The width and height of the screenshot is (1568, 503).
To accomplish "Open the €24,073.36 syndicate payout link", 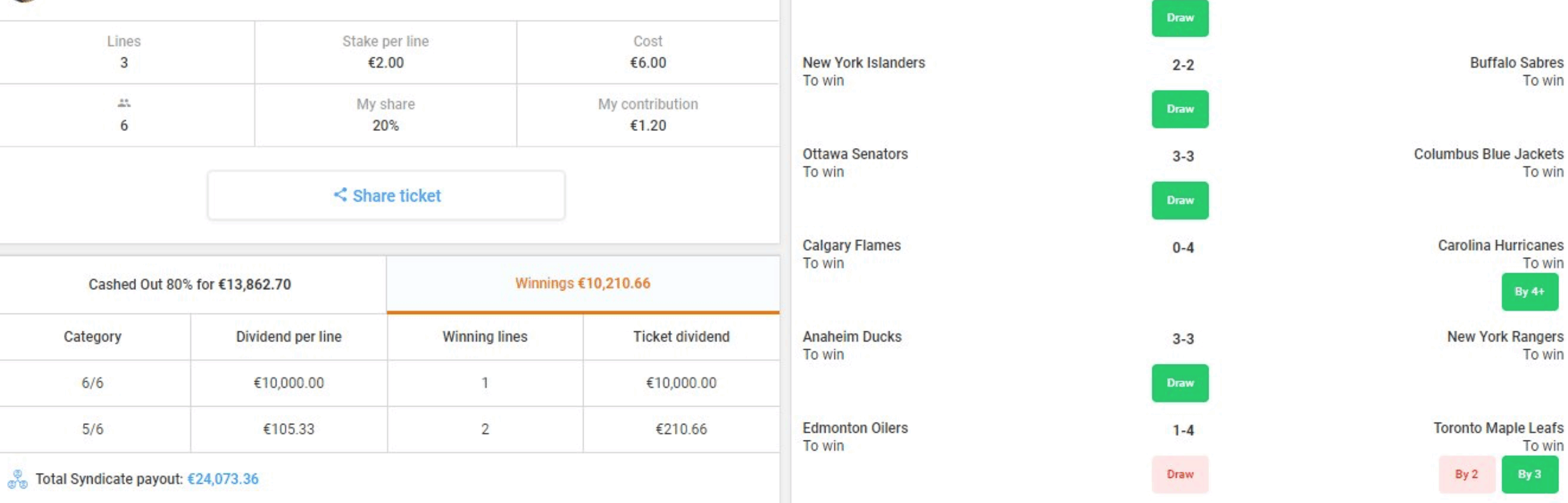I will 223,479.
